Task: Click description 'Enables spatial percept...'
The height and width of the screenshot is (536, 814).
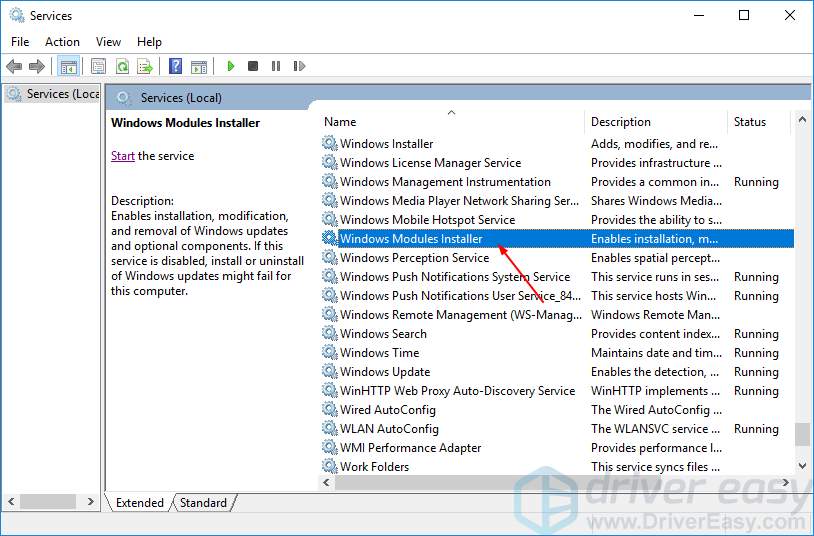Action: click(655, 258)
